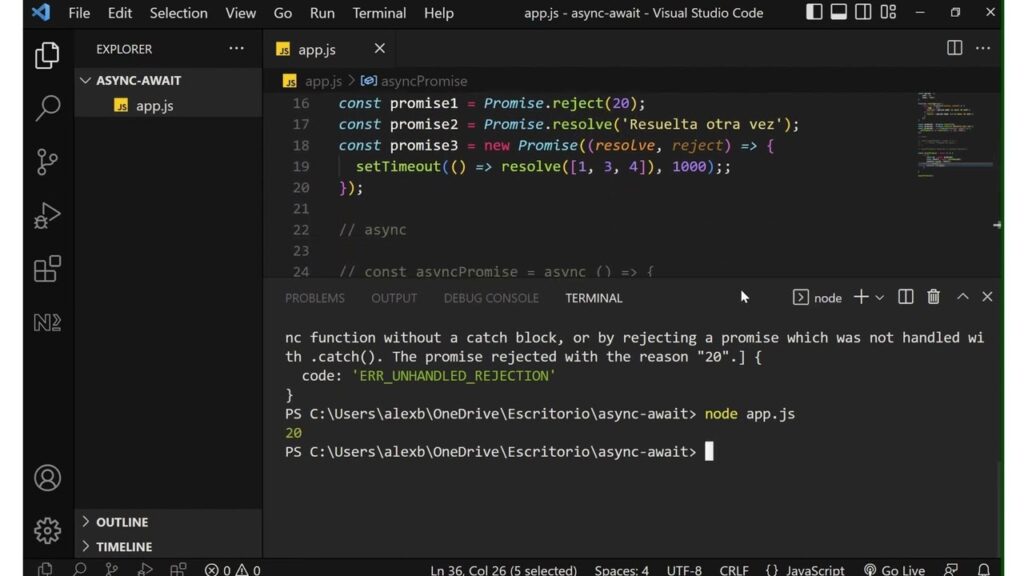Image resolution: width=1024 pixels, height=576 pixels.
Task: Open the Search view in activity bar
Action: (47, 108)
